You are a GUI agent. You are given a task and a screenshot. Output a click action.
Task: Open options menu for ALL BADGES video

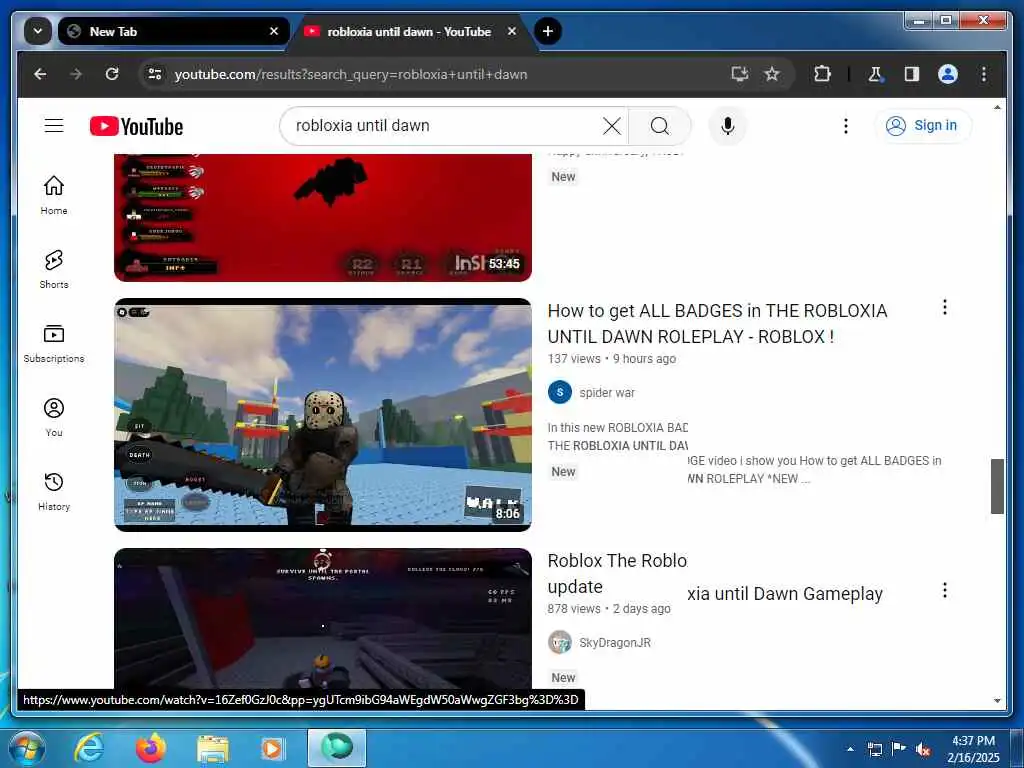coord(944,307)
